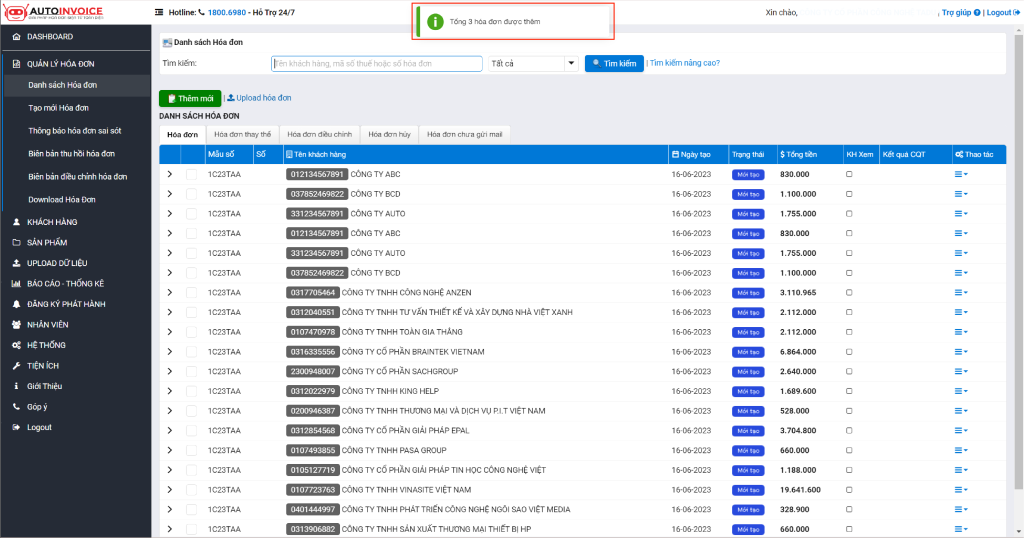Select the row checkbox for Giải pháp Epal
Screen dimensions: 1024x538
(x=191, y=431)
